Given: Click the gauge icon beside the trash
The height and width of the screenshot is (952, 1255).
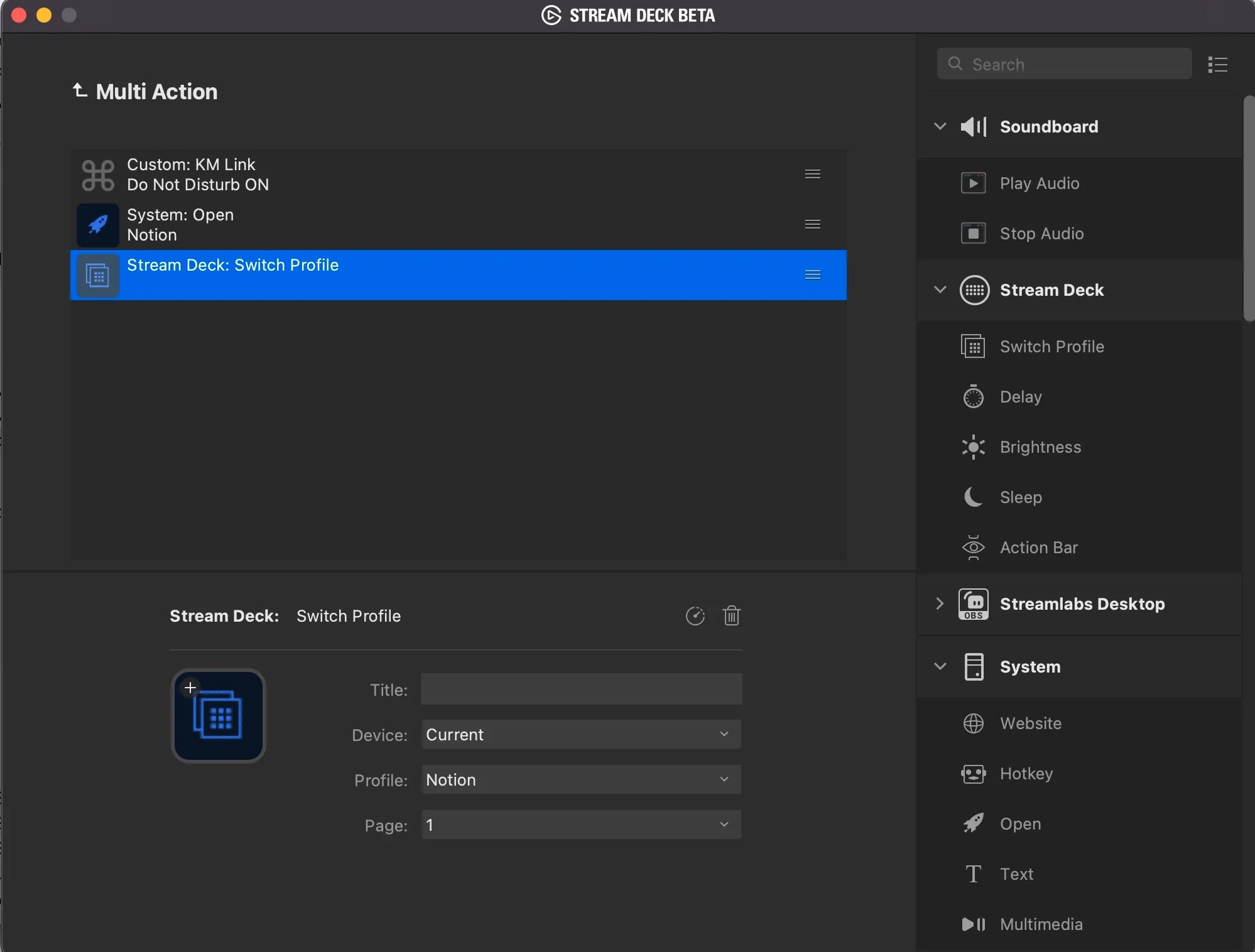Looking at the screenshot, I should pyautogui.click(x=695, y=616).
